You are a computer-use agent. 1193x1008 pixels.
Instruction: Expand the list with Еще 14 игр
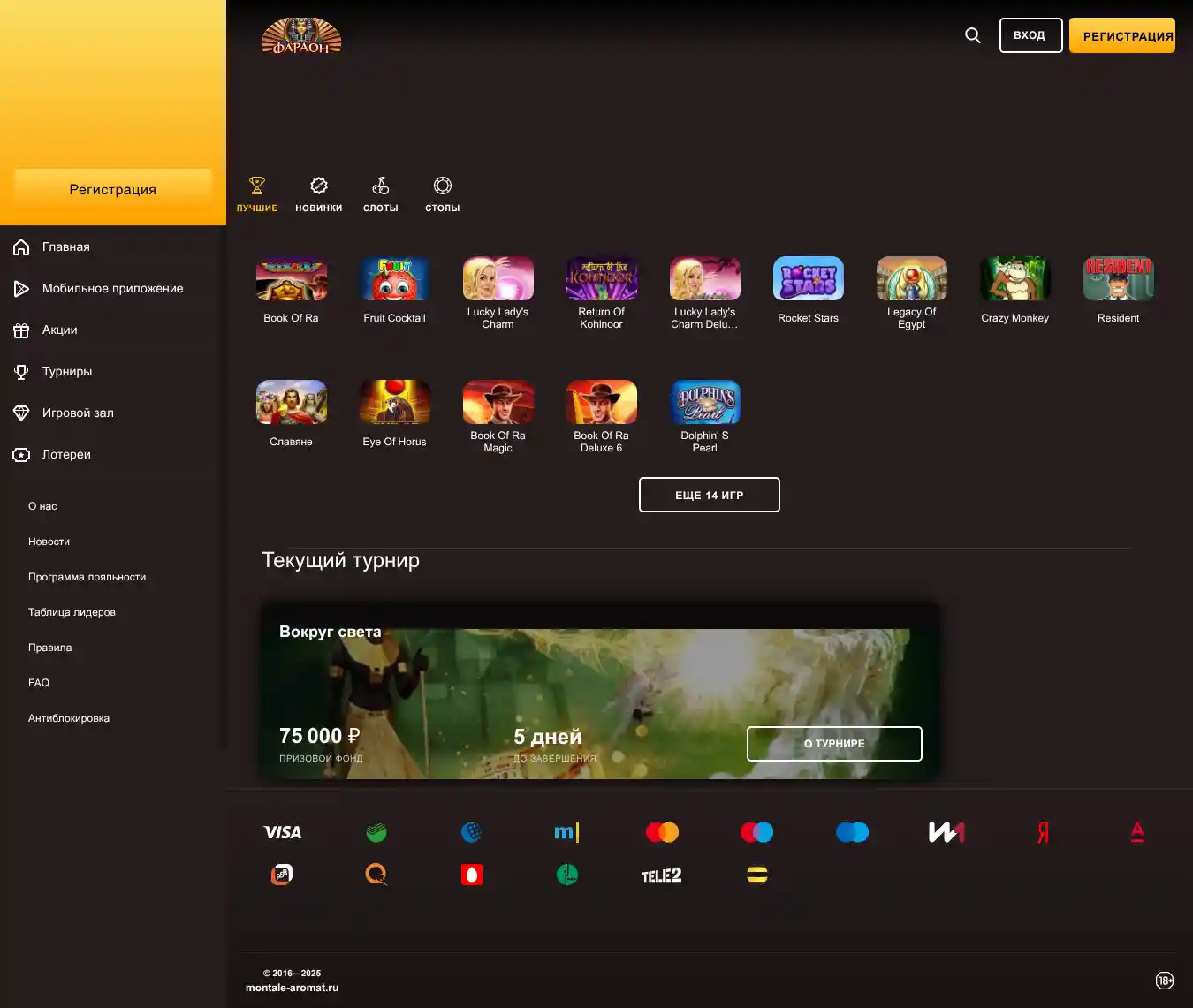coord(709,495)
